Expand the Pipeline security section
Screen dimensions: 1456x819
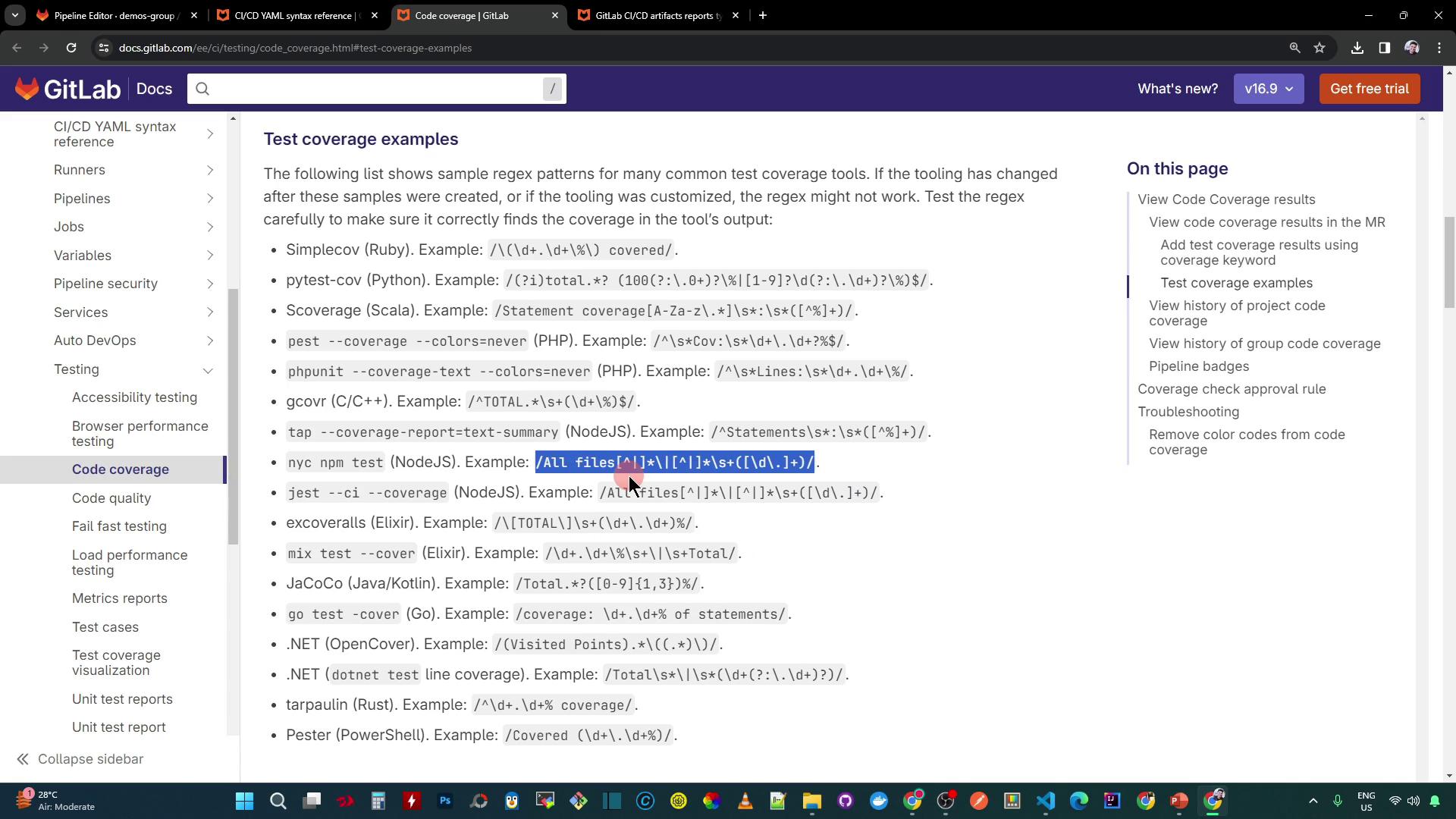point(210,284)
